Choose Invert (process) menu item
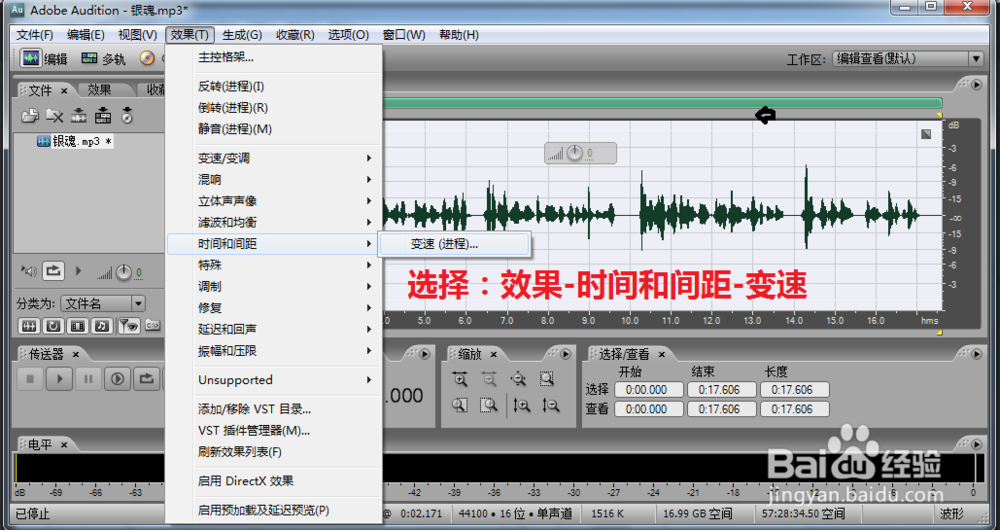Screen dimensions: 1000x530 coord(274,86)
